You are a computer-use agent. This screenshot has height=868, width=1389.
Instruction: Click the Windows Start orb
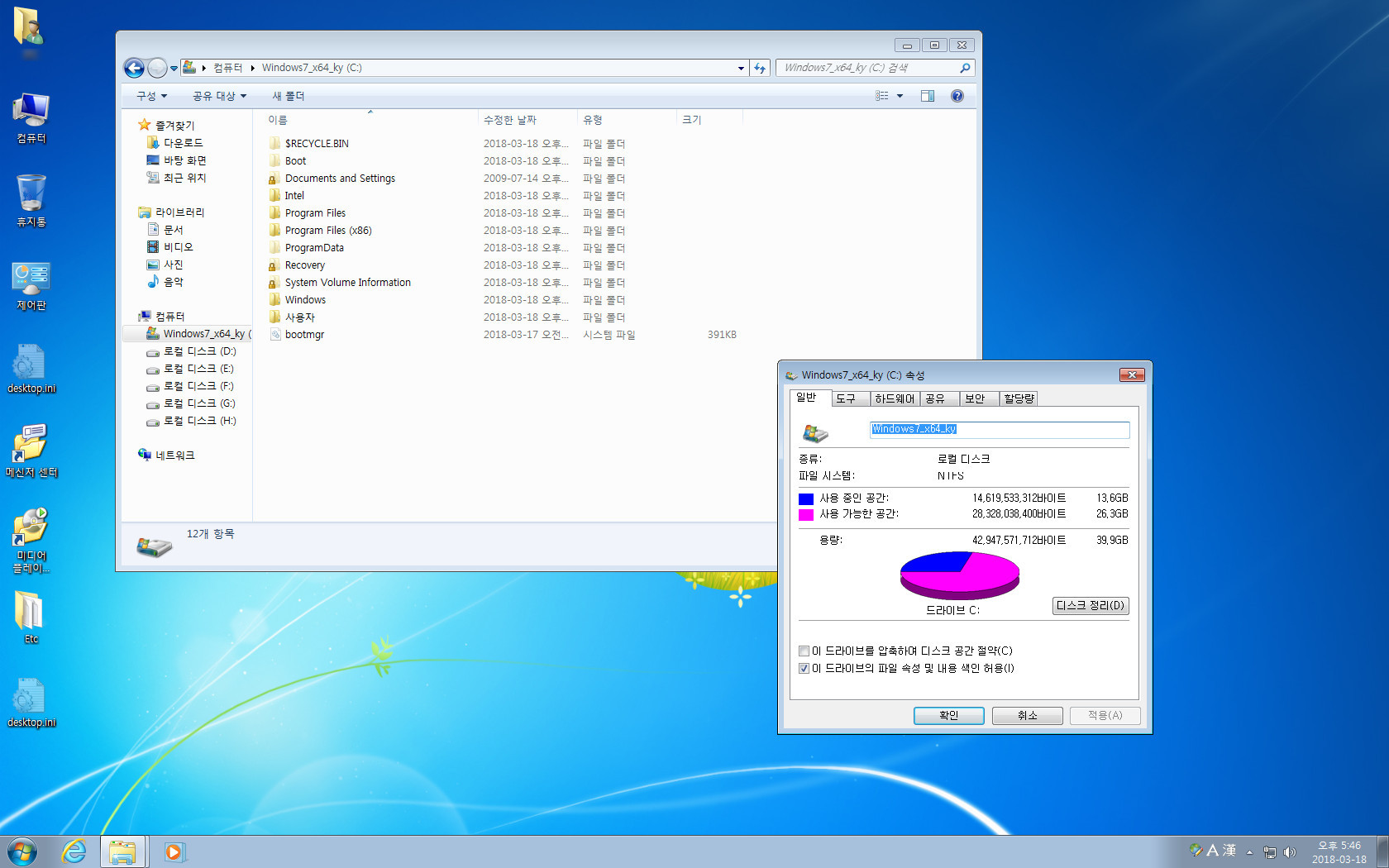21,851
